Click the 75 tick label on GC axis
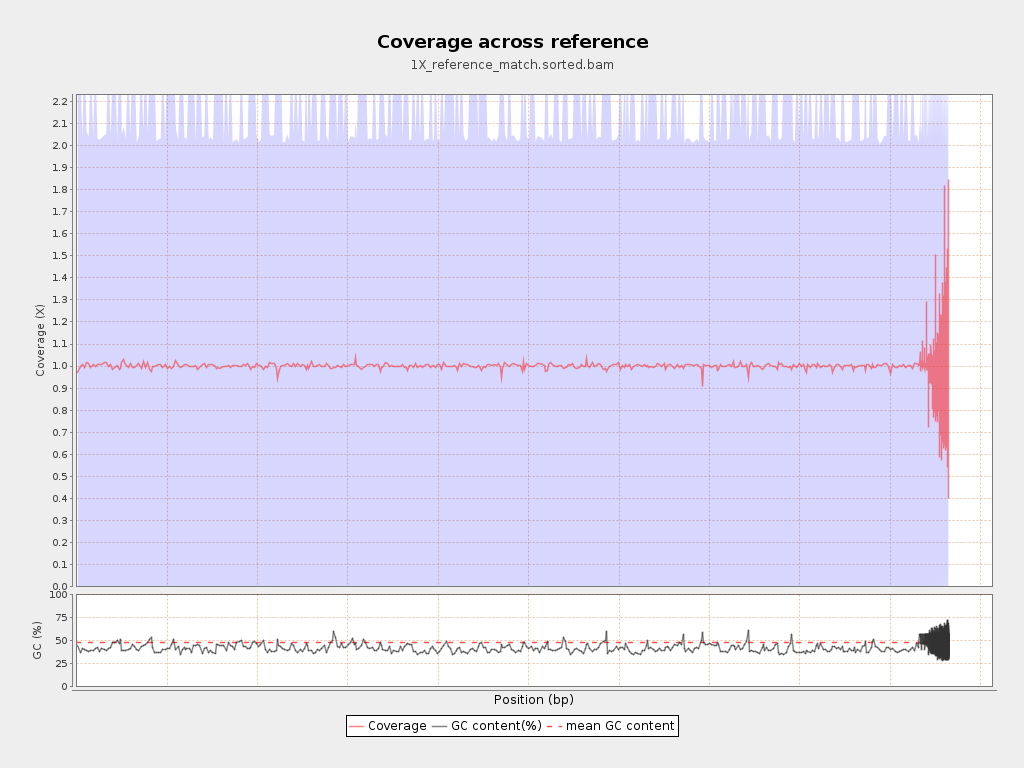The height and width of the screenshot is (768, 1024). [x=61, y=618]
